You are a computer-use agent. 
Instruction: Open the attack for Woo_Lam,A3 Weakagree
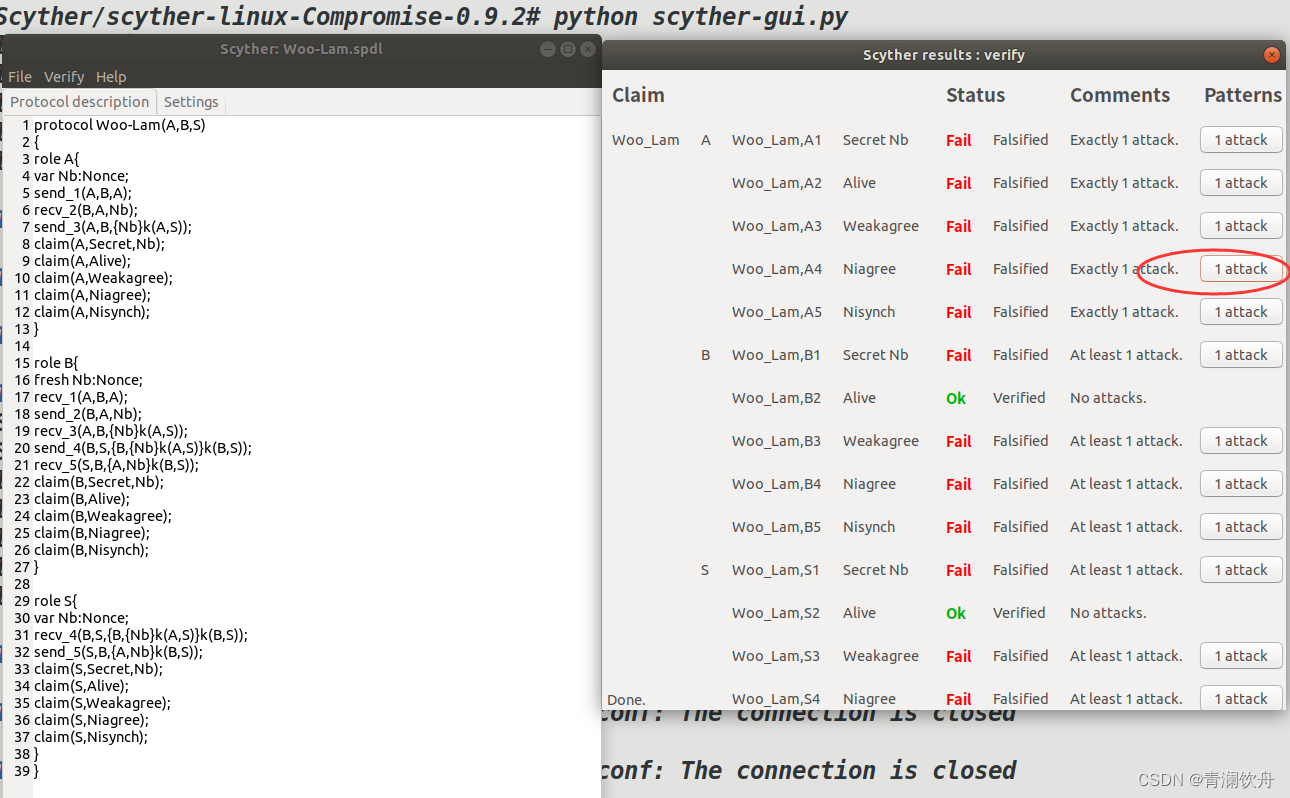click(1241, 226)
